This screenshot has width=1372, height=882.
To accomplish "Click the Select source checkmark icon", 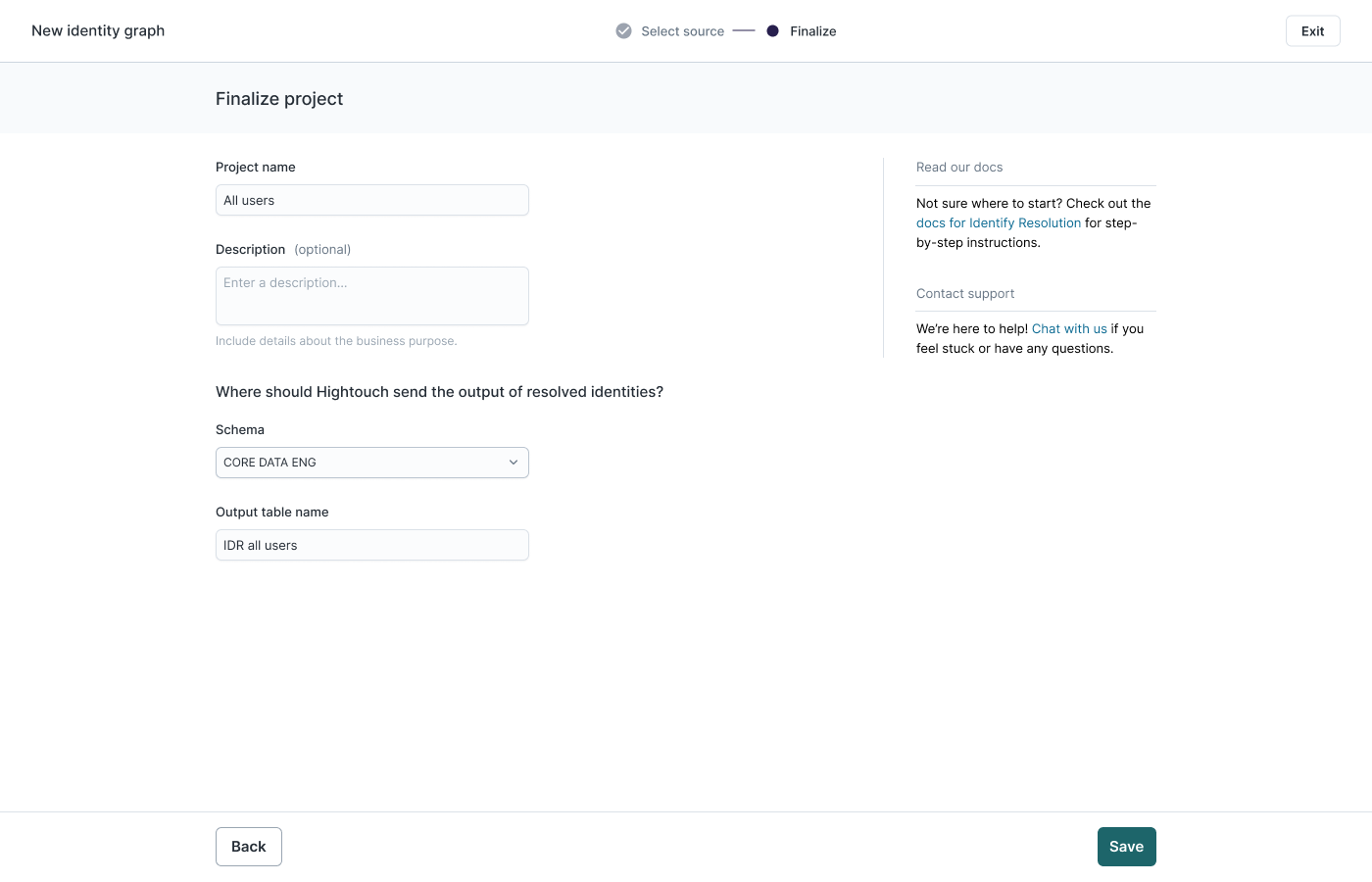I will (623, 31).
